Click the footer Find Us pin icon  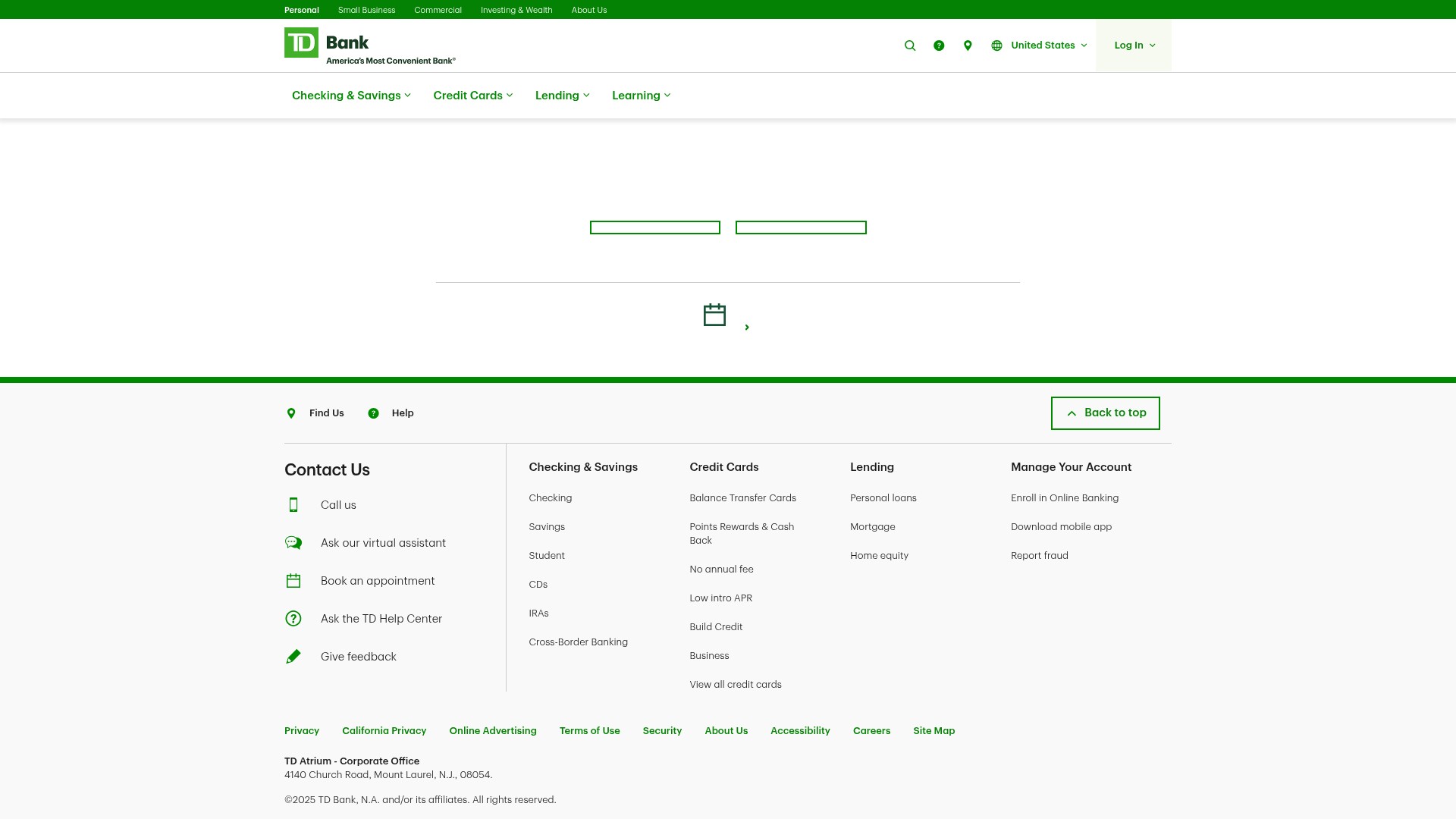291,413
